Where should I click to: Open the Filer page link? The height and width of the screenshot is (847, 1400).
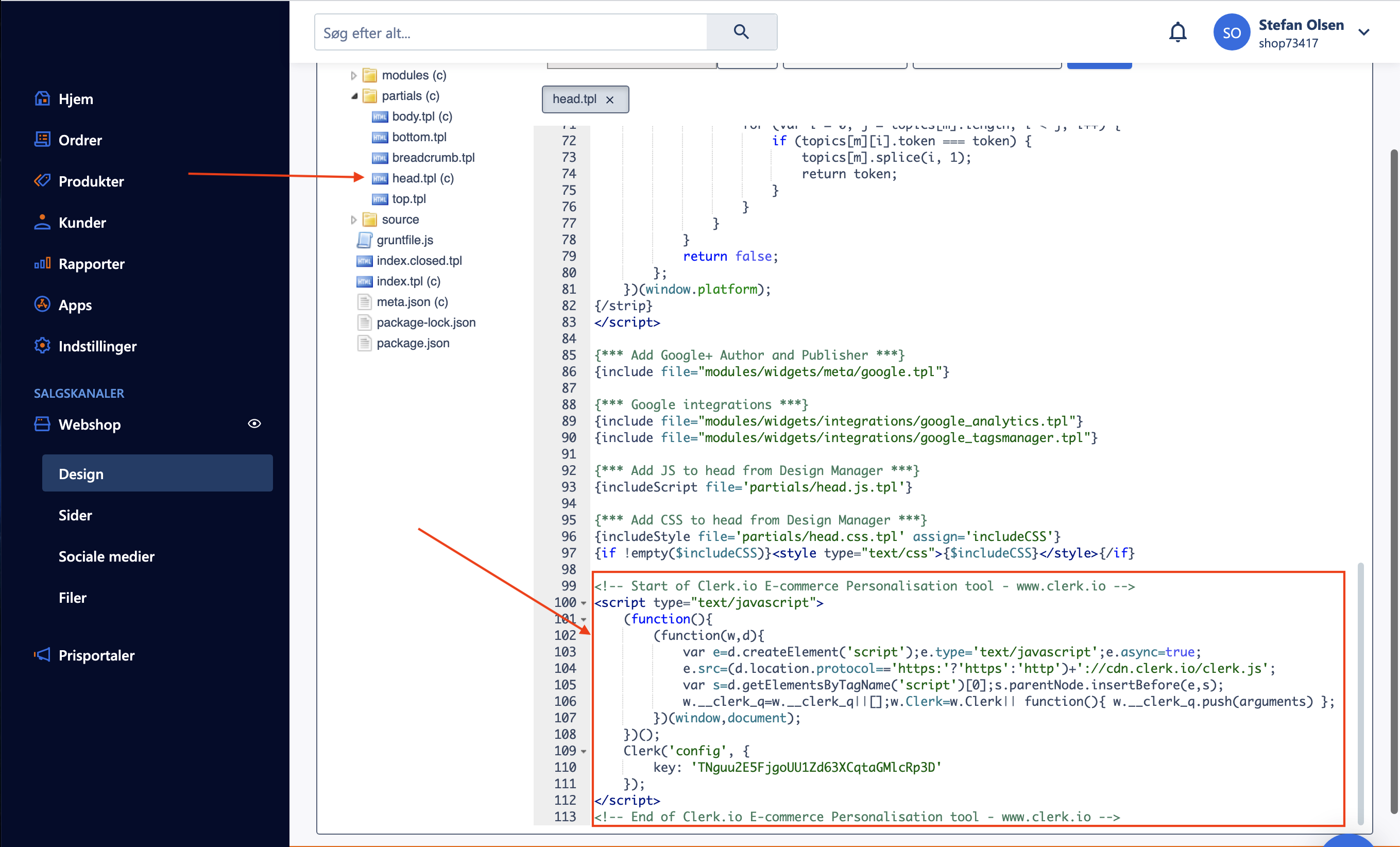pyautogui.click(x=73, y=597)
